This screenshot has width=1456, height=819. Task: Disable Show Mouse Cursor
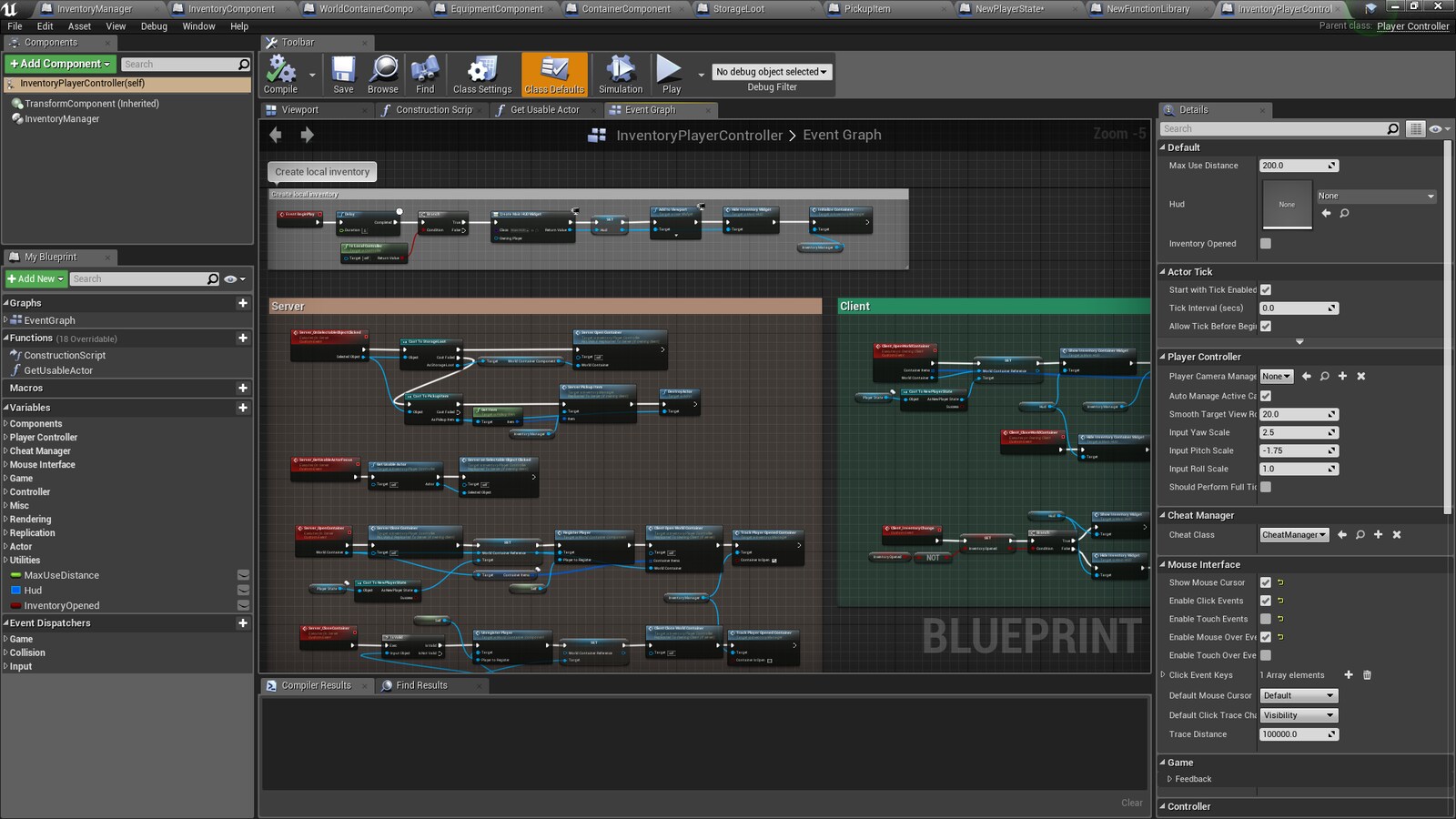click(1266, 582)
